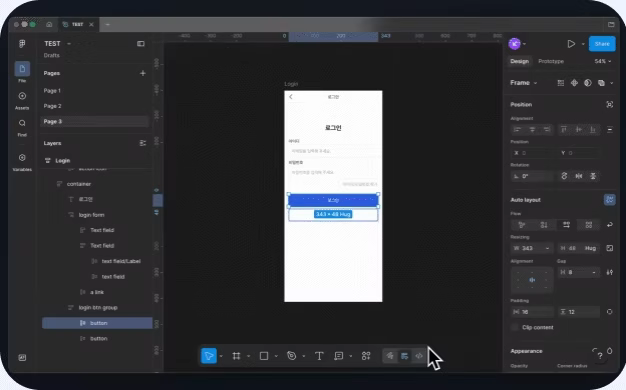Select Page 3 in pages list
Viewport: 626px width, 390px height.
click(95, 121)
